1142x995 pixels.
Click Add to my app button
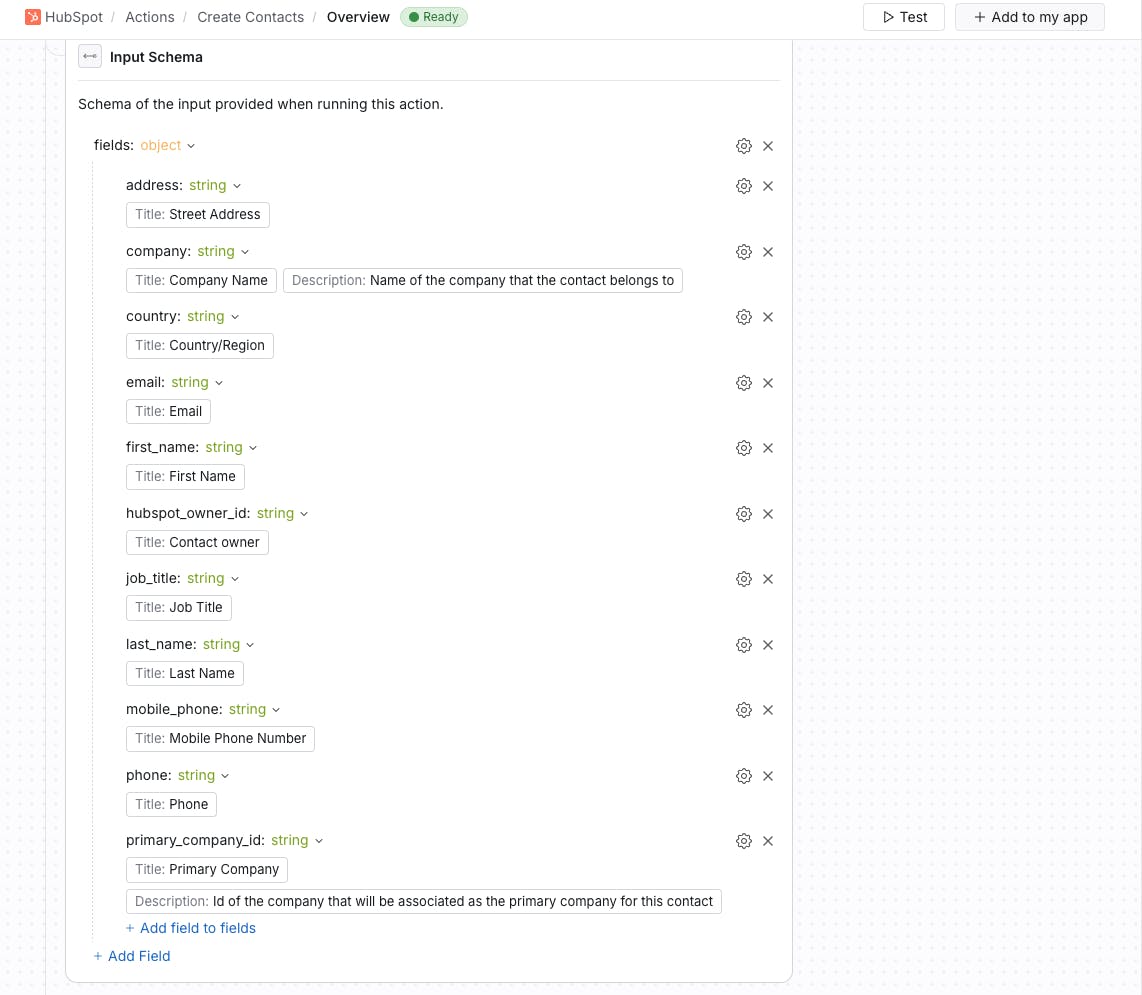coord(1030,17)
